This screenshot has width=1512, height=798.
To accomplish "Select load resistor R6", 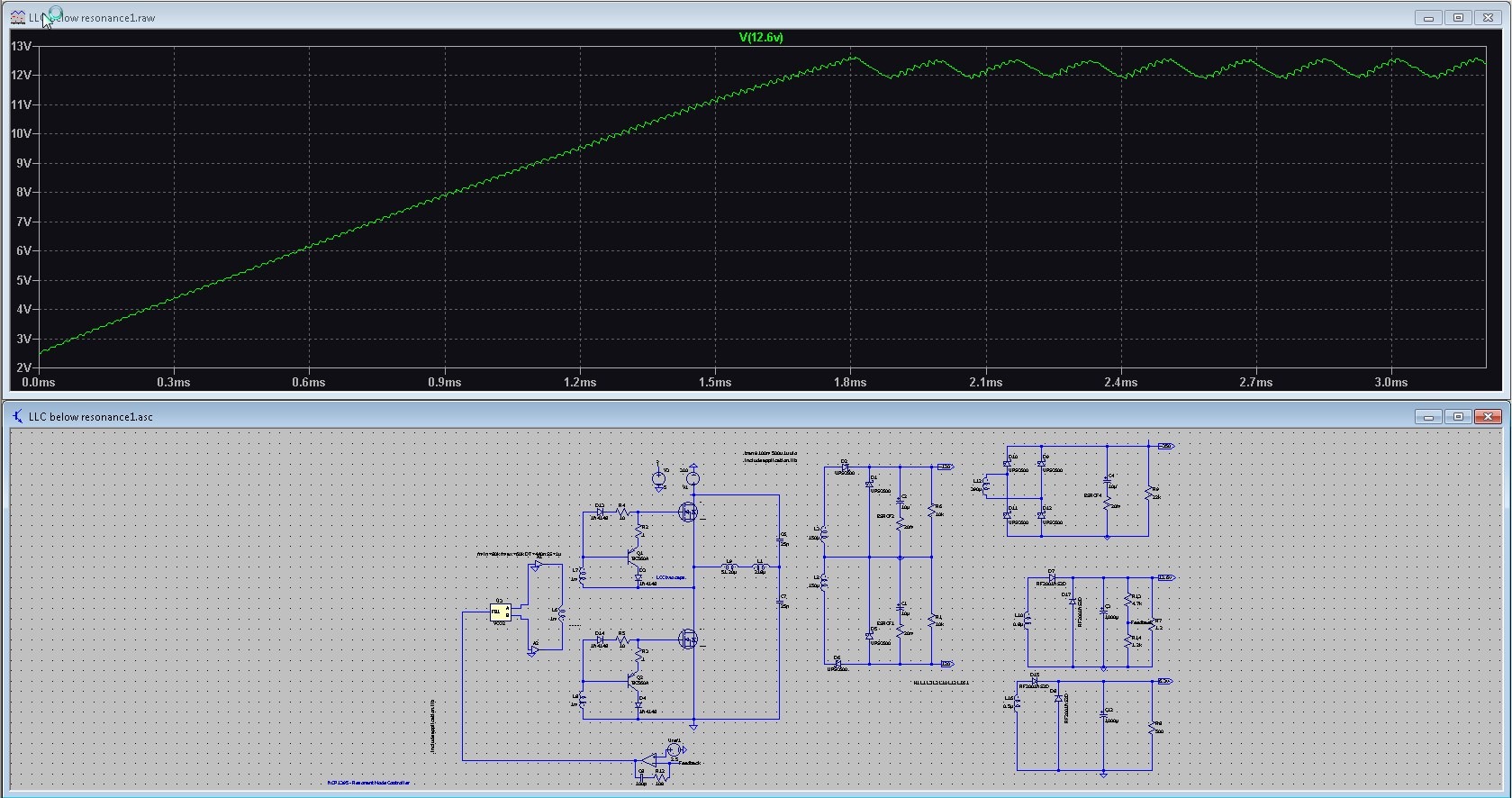I will coord(931,510).
